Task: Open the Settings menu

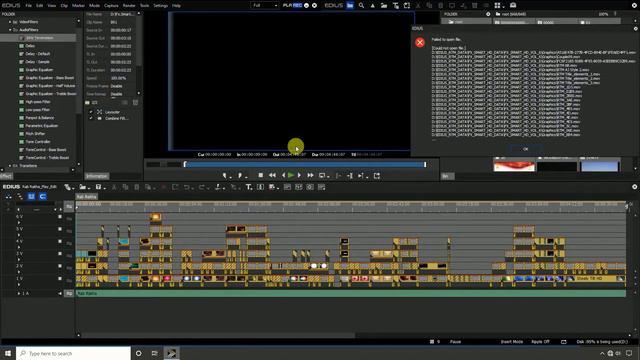Action: 160,6
